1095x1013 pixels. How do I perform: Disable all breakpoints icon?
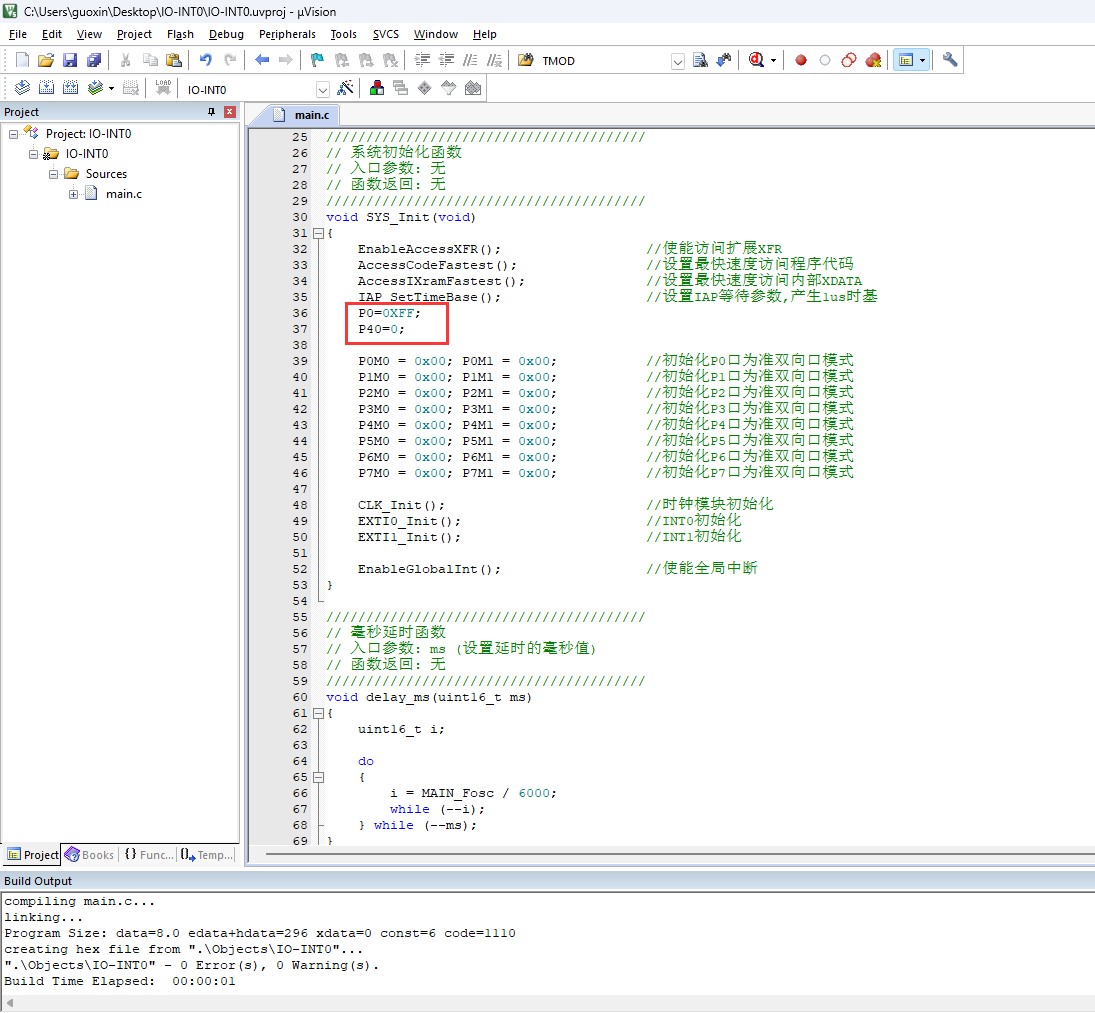click(848, 60)
